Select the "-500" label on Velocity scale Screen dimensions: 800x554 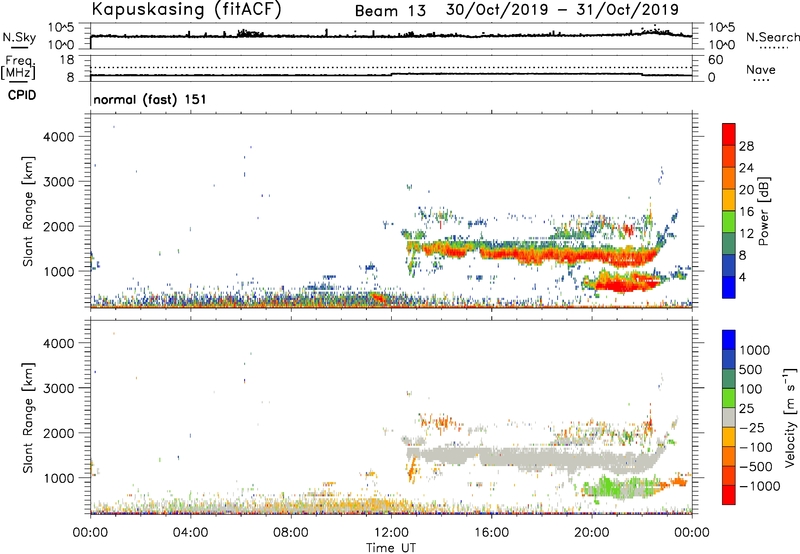[756, 467]
